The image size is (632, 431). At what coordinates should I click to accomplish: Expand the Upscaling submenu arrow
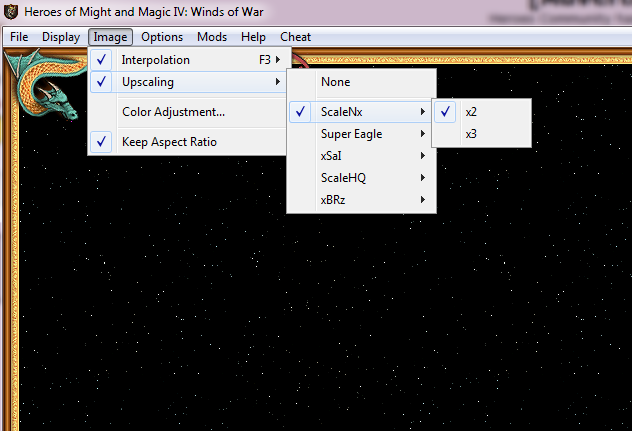tap(278, 82)
